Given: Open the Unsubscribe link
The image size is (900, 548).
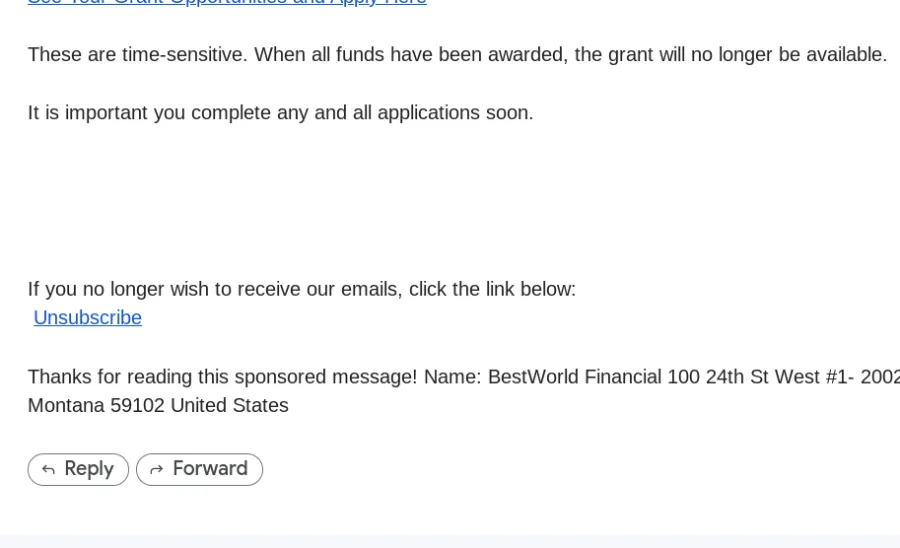Looking at the screenshot, I should click(x=87, y=317).
